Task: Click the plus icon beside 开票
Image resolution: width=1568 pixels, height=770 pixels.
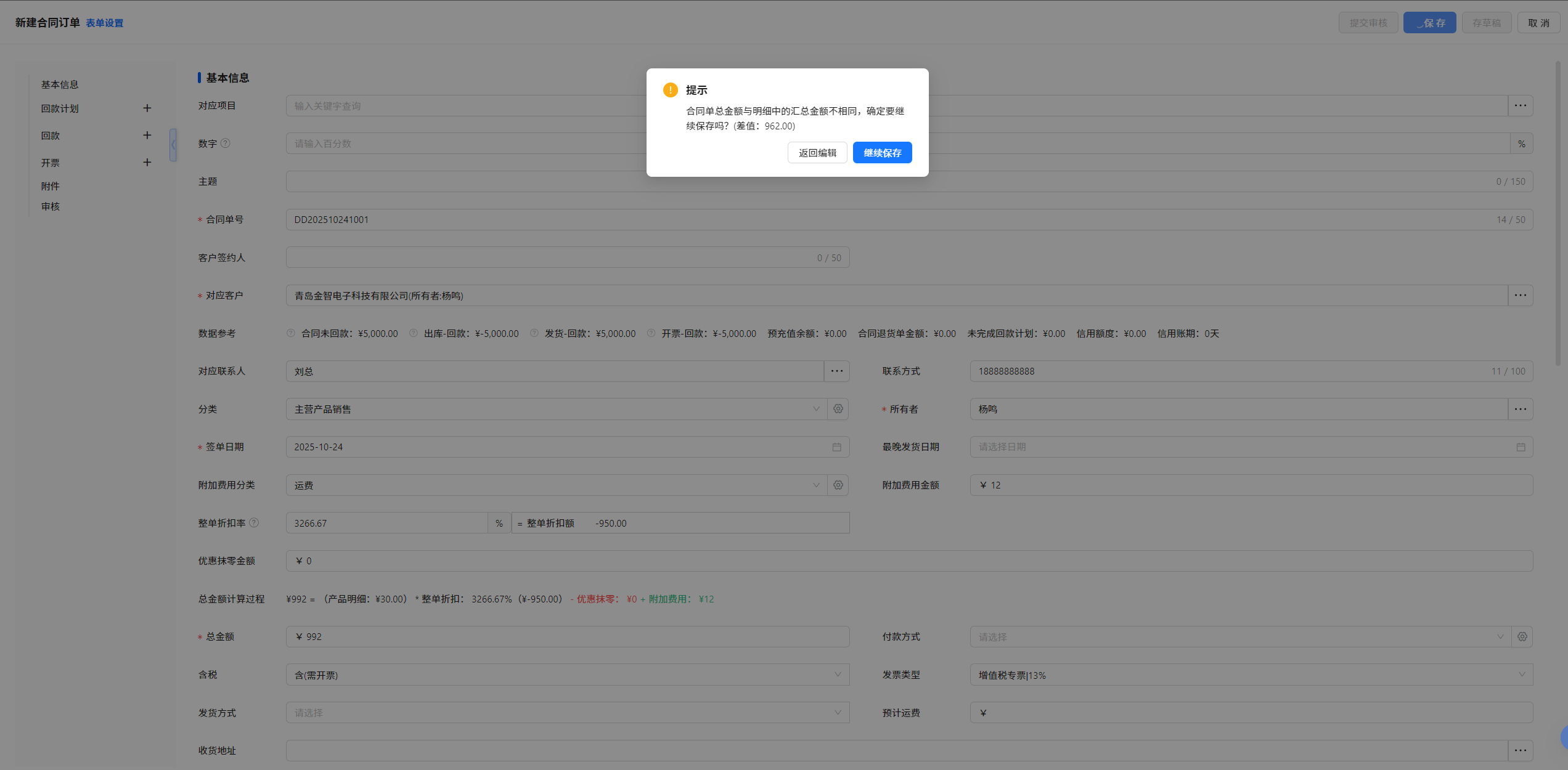Action: (x=147, y=163)
